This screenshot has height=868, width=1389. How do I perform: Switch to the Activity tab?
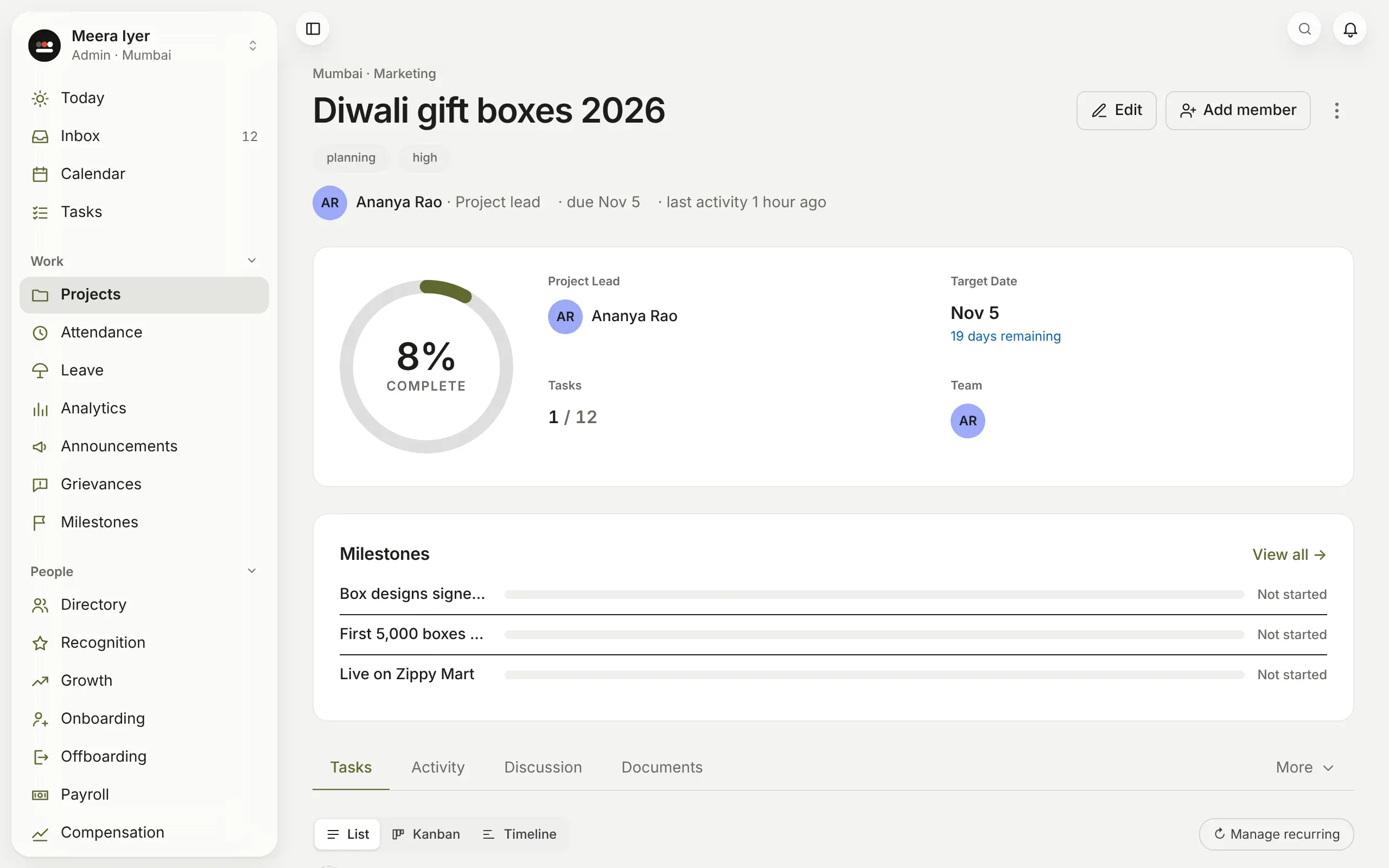pyautogui.click(x=438, y=768)
